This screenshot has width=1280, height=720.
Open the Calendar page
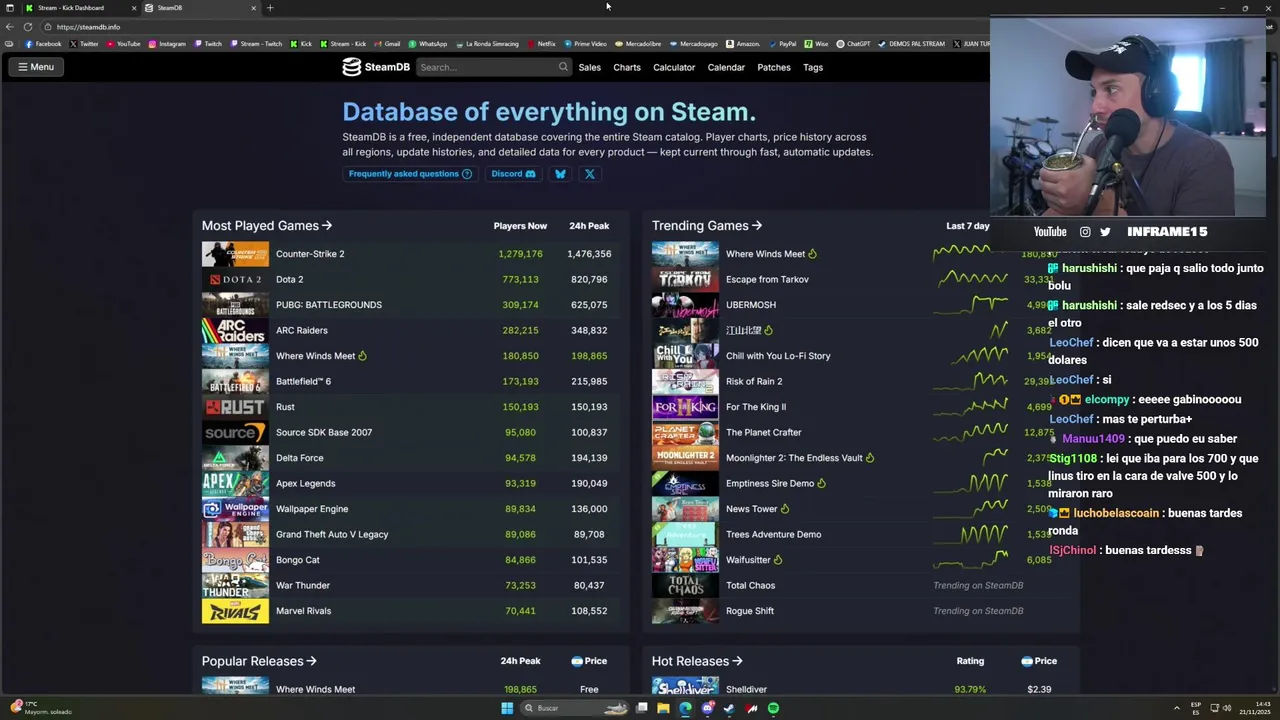click(x=726, y=67)
